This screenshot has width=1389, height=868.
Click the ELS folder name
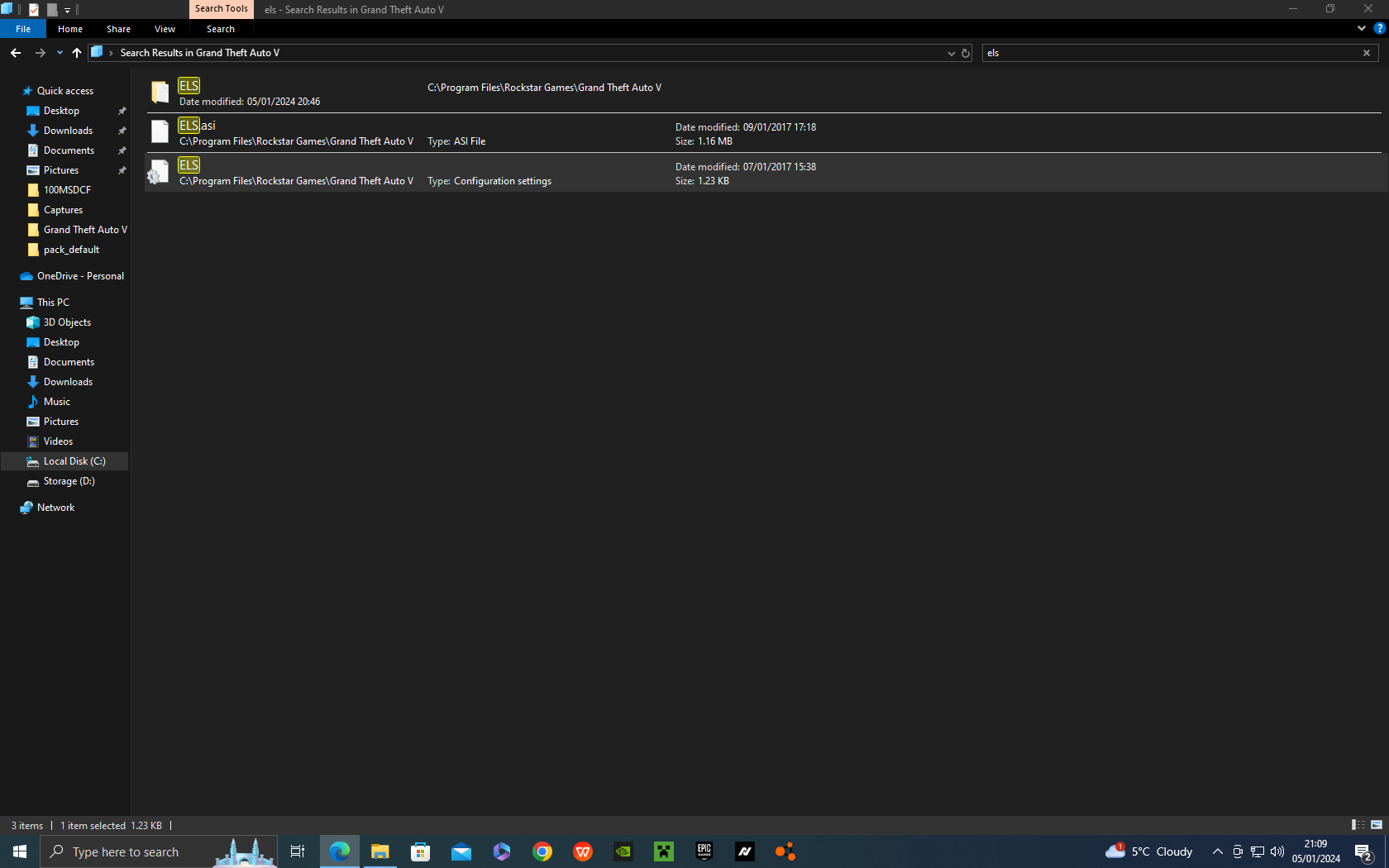pos(189,86)
